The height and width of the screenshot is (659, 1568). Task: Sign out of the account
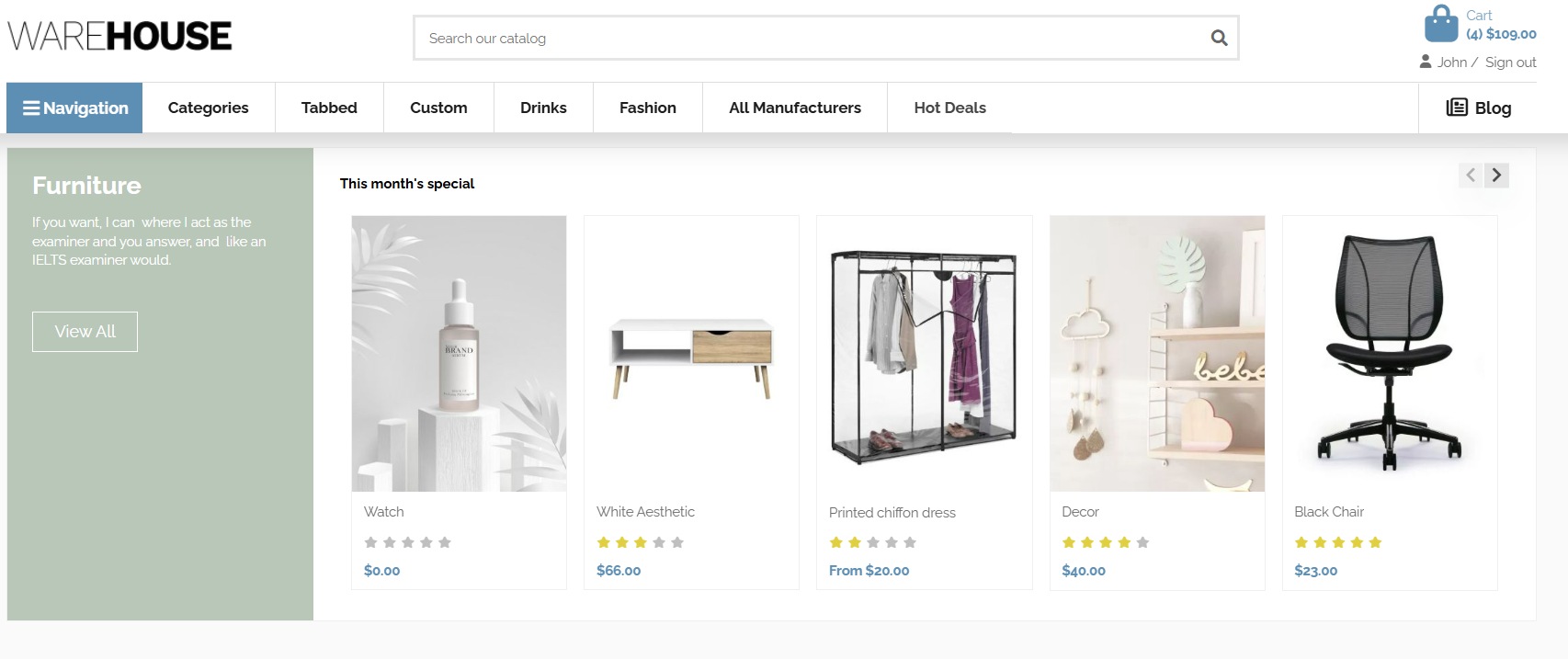click(1510, 62)
